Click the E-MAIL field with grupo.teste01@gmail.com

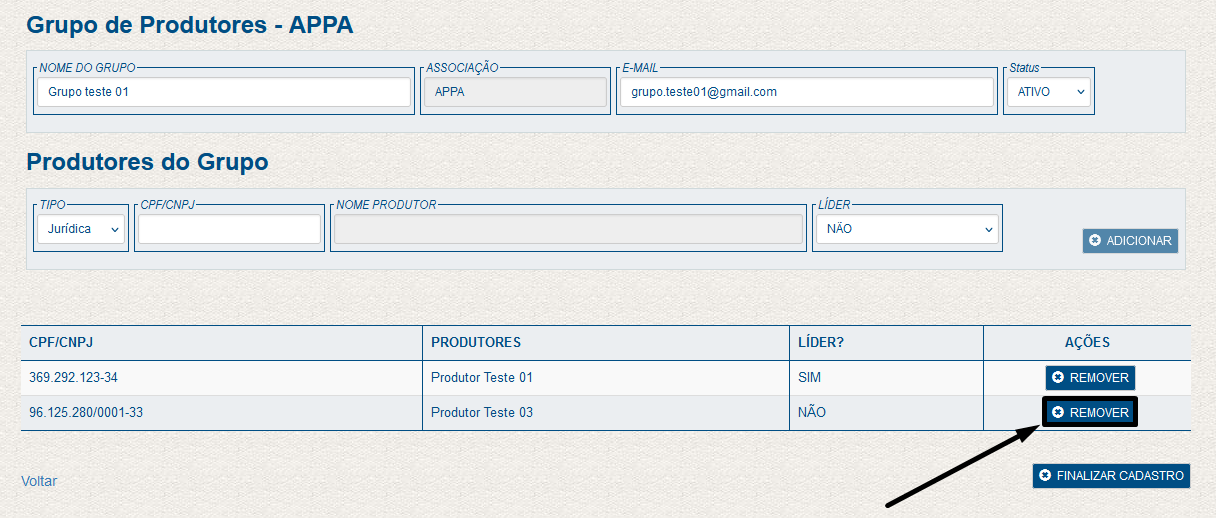click(806, 92)
